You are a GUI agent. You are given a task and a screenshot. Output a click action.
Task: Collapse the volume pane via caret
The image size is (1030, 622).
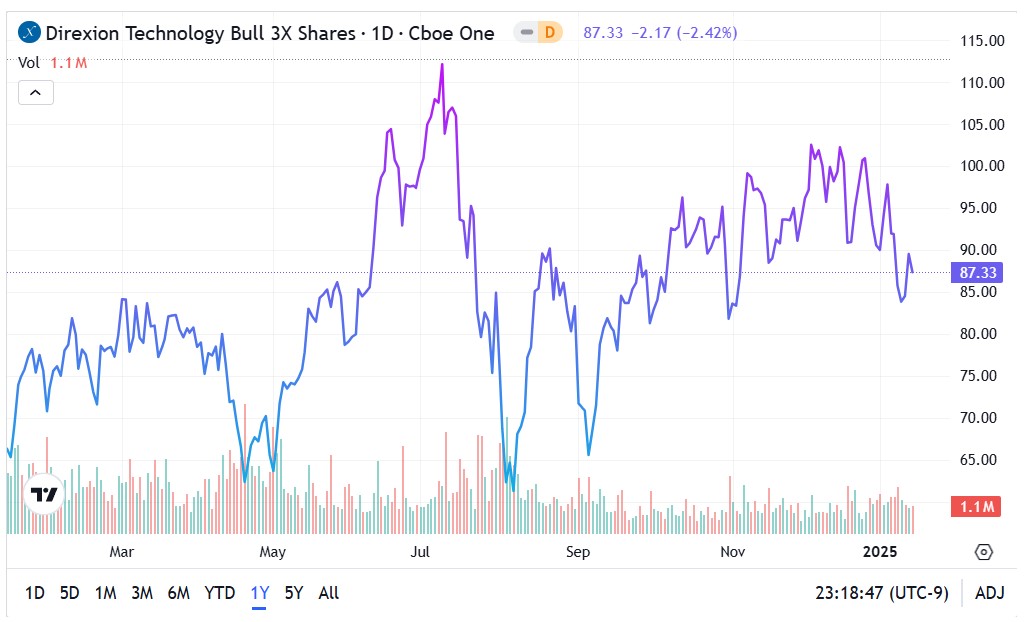pyautogui.click(x=35, y=92)
